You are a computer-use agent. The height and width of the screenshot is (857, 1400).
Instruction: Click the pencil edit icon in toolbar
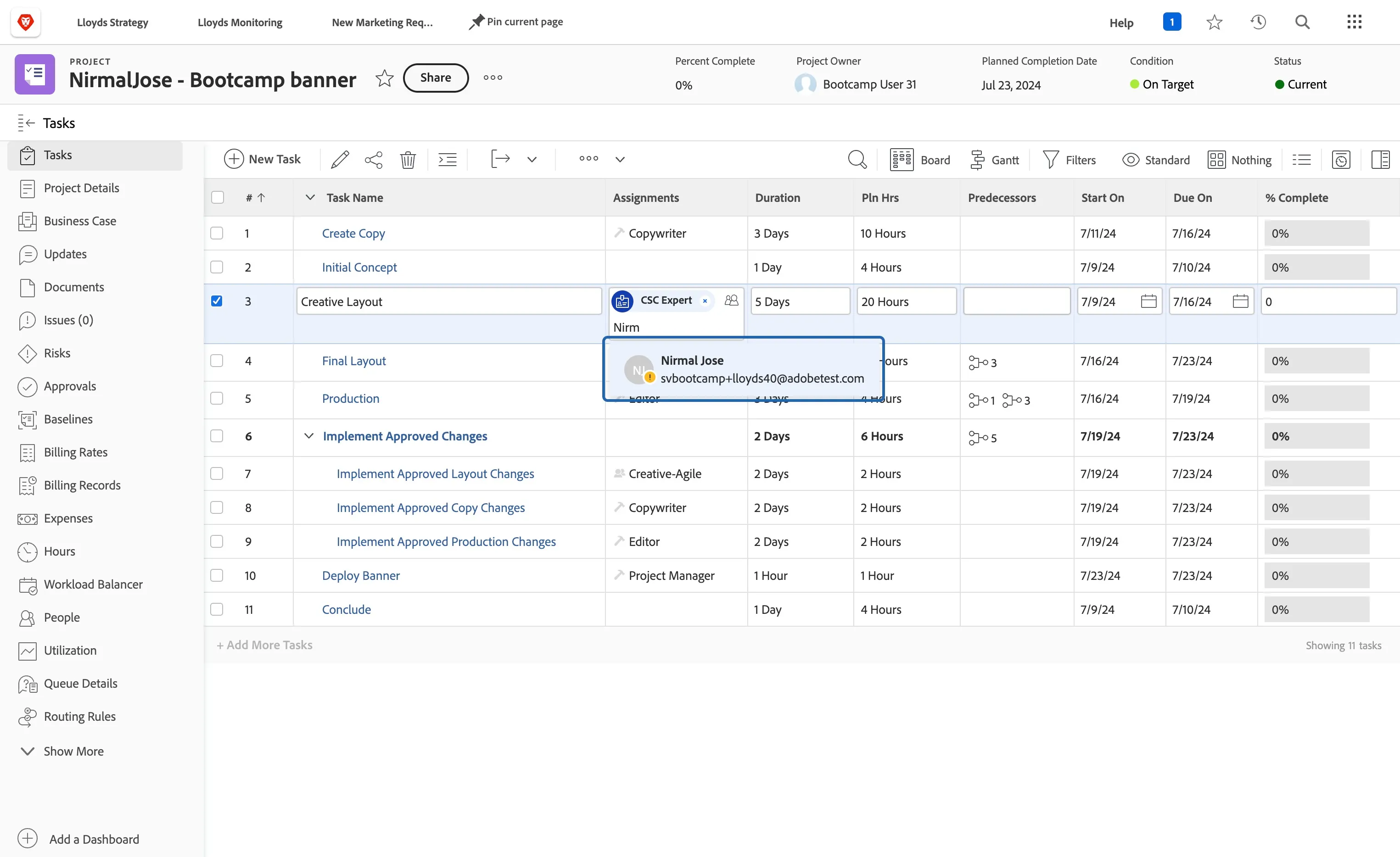coord(340,160)
